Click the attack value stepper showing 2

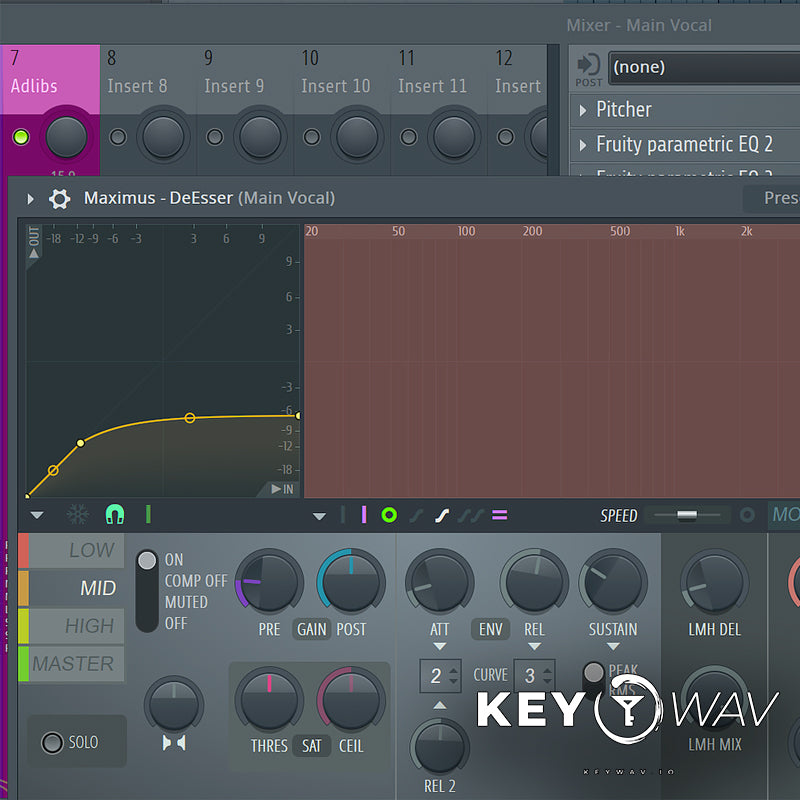[x=441, y=676]
